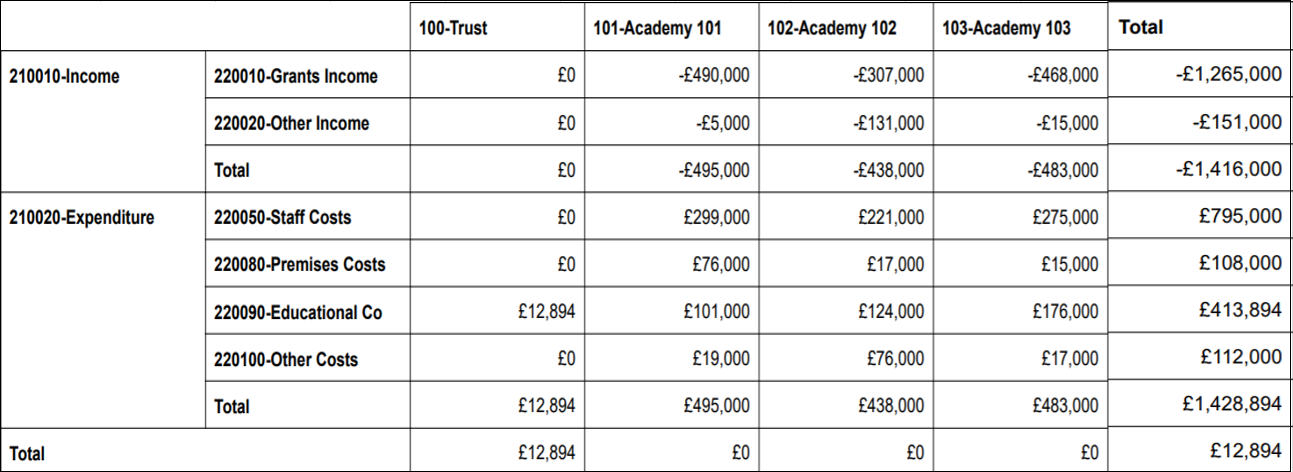
Task: Click the 220090-Educational Co row label
Action: 299,313
